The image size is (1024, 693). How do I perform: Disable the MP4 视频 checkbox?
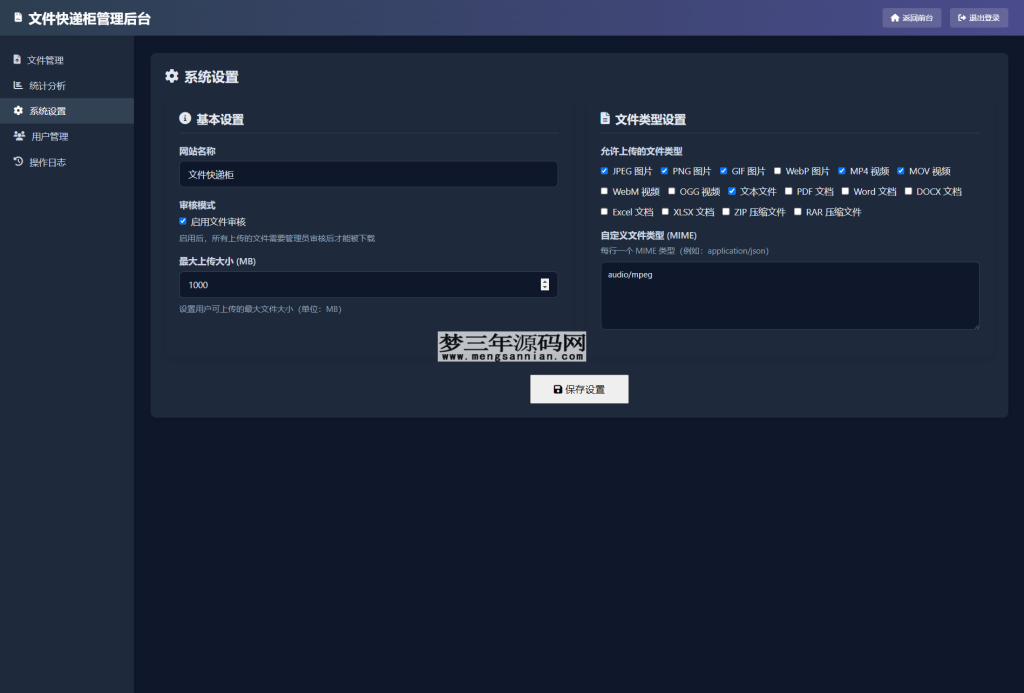(x=841, y=170)
